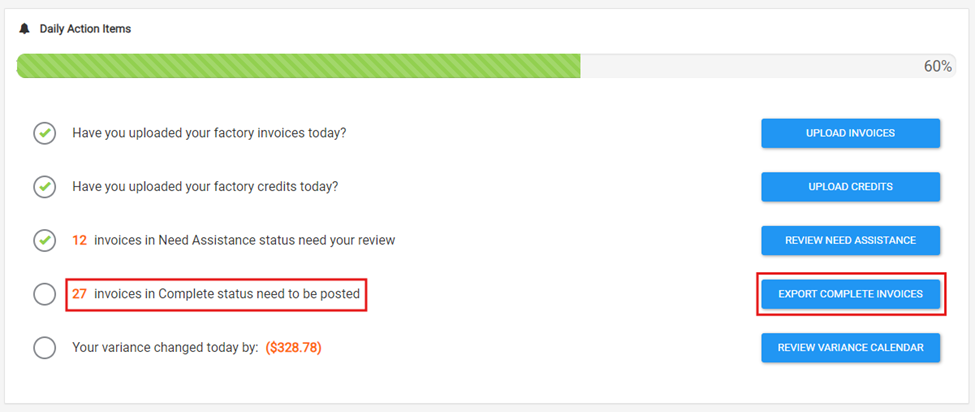This screenshot has width=975, height=412.
Task: Select the orange 12 invoices count
Action: [x=79, y=240]
